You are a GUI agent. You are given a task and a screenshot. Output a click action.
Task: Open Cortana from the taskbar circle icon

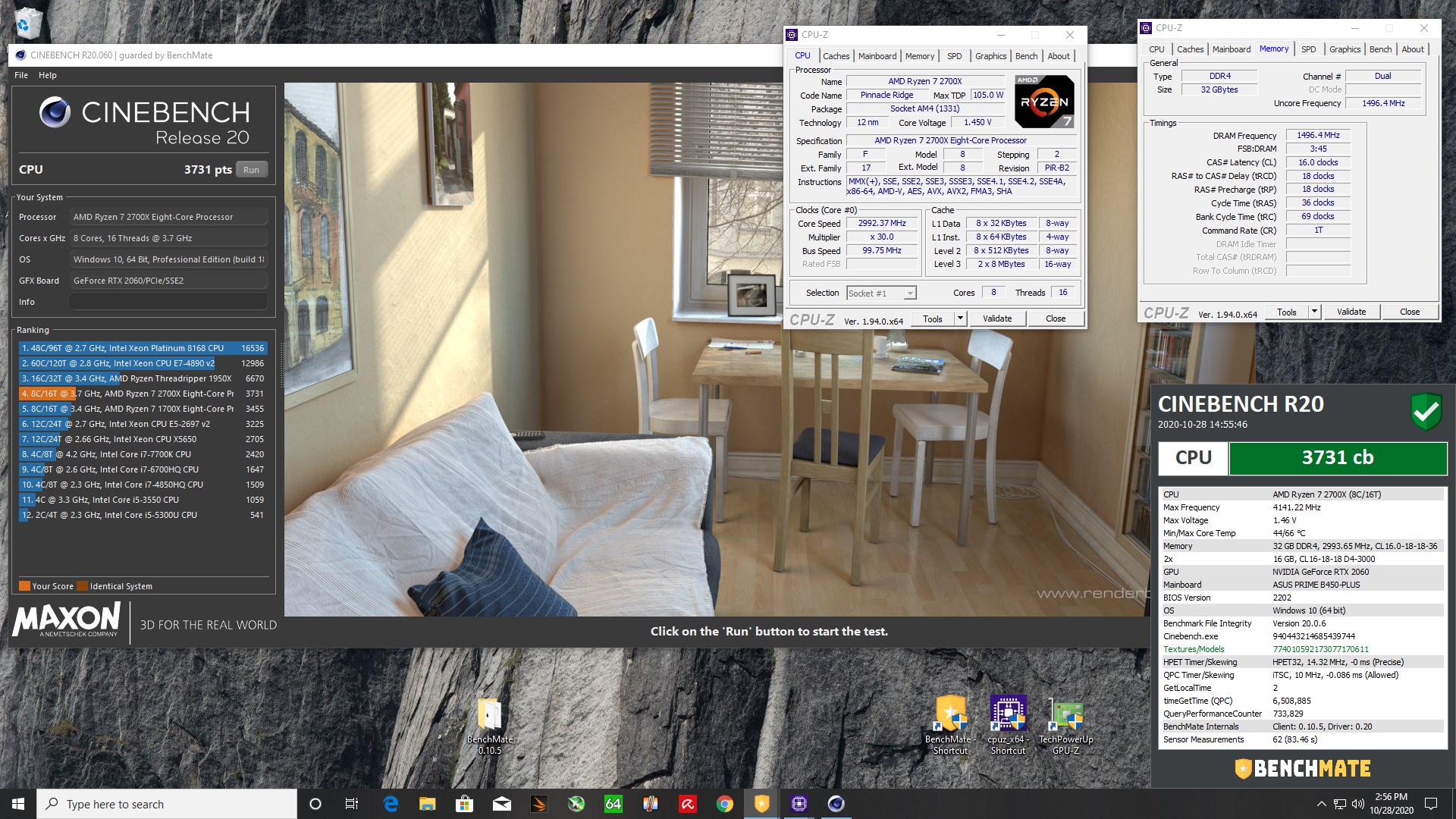[x=315, y=804]
